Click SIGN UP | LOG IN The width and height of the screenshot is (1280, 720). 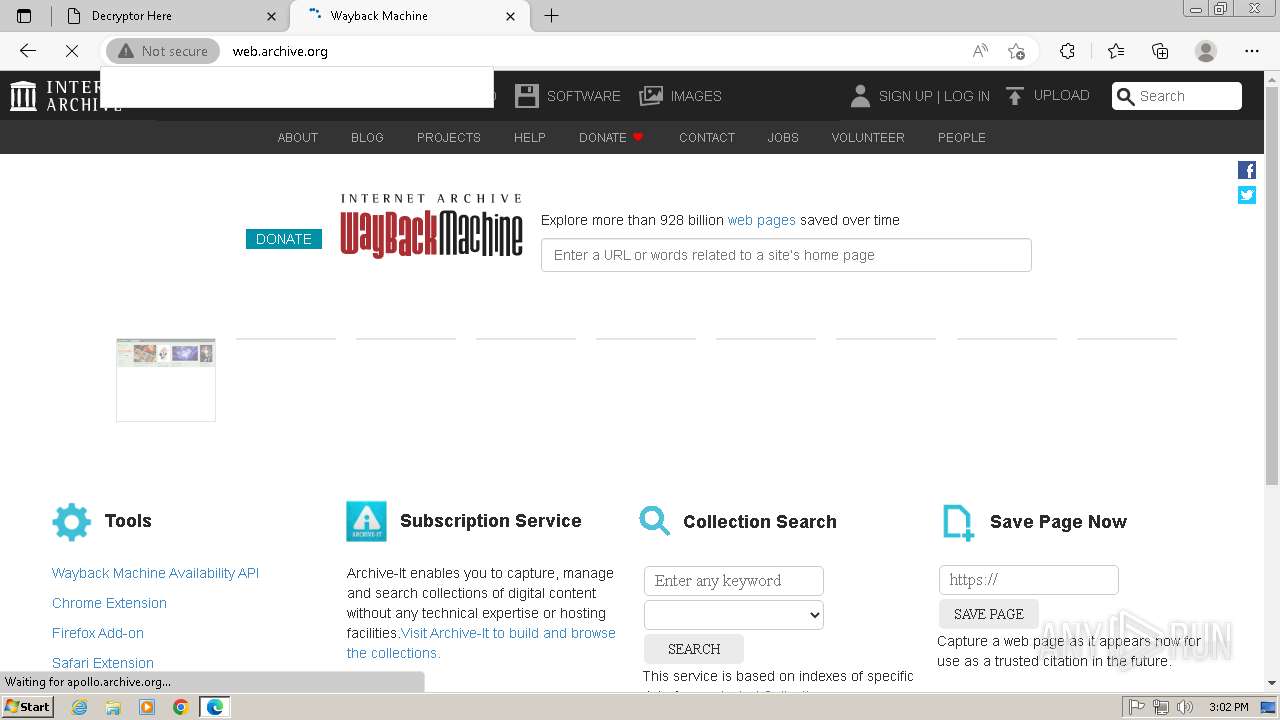[934, 96]
